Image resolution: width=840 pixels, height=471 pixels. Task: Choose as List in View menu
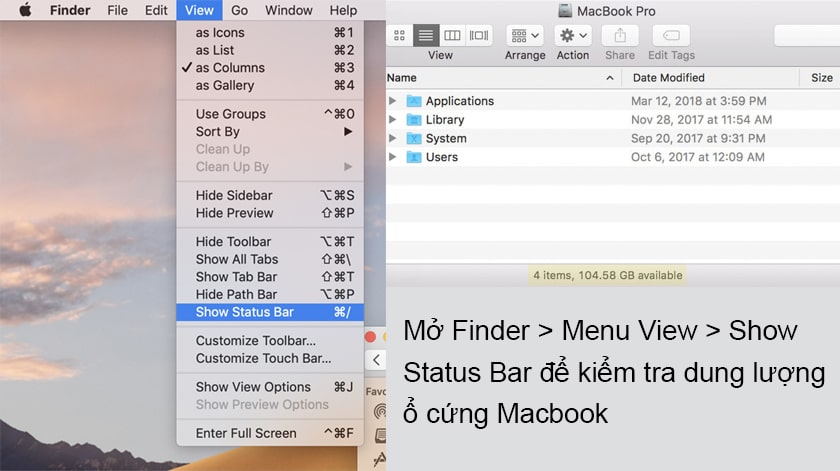point(270,50)
